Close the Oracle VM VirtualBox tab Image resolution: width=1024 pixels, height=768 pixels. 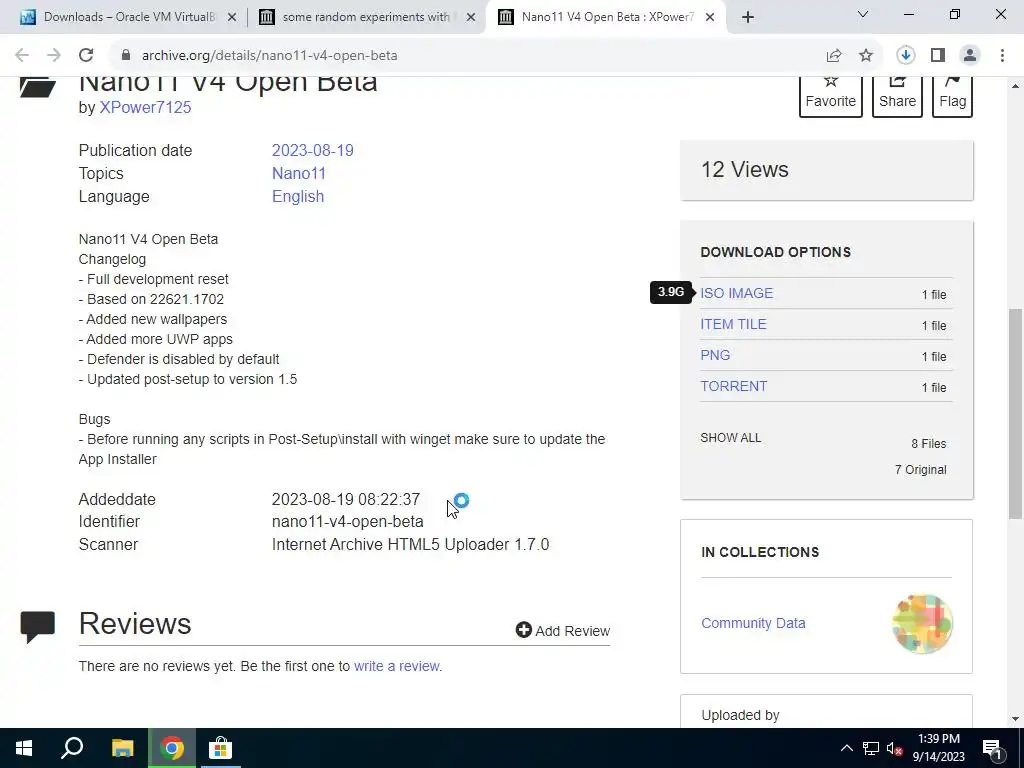click(x=232, y=17)
